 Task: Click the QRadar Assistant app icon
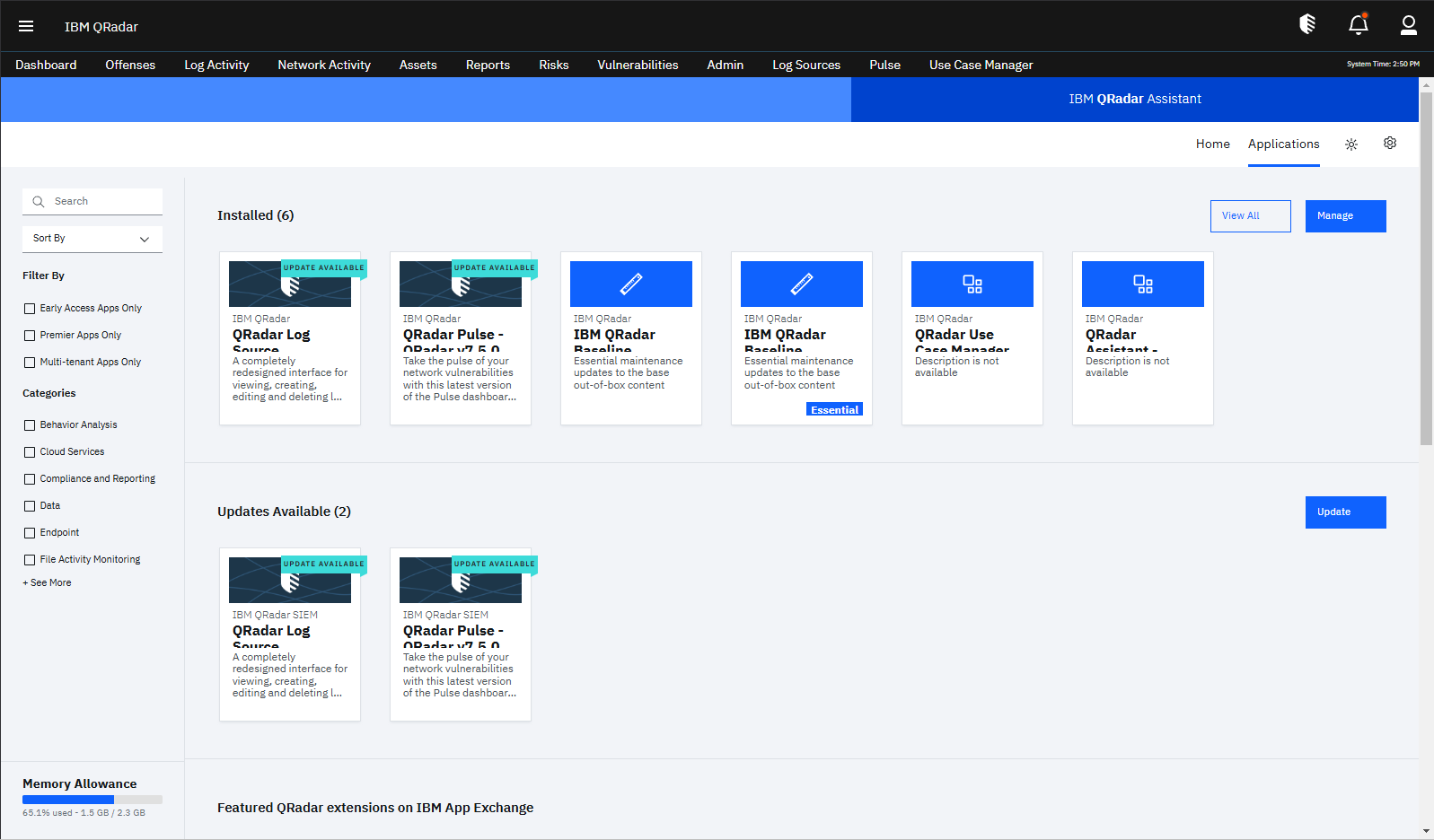(x=1143, y=284)
